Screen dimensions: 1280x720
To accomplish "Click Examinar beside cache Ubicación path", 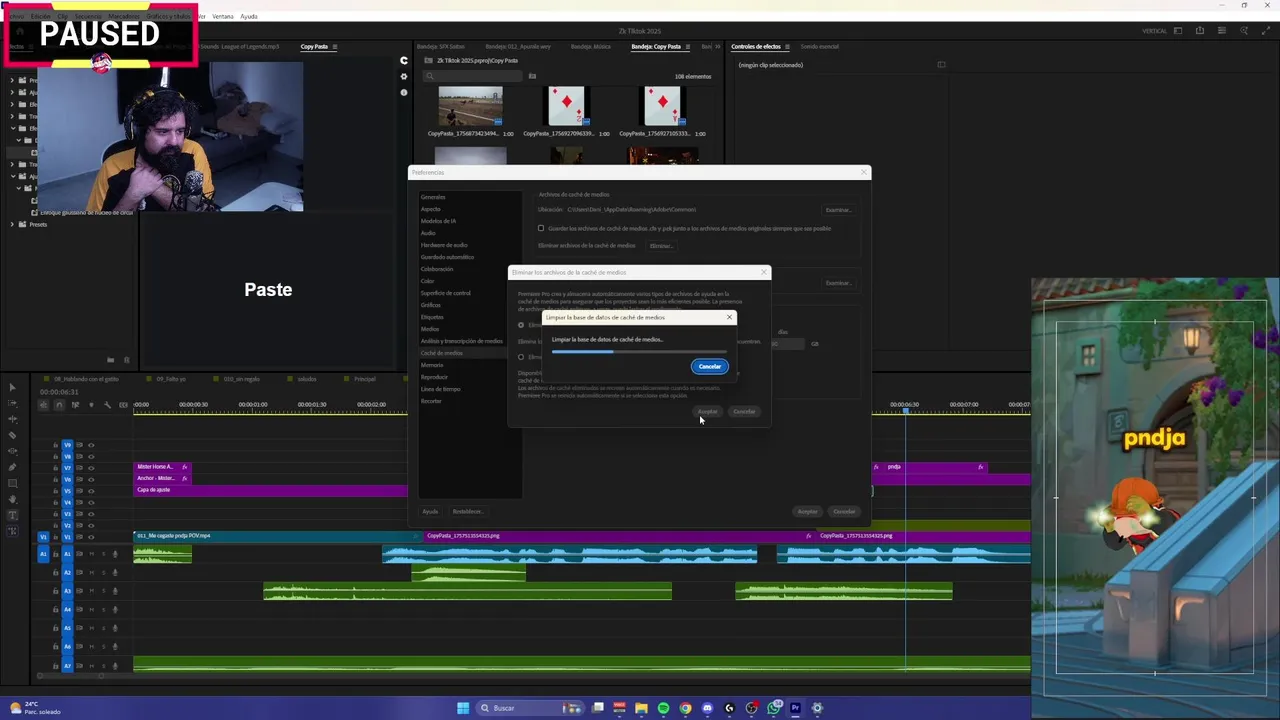I will 838,210.
